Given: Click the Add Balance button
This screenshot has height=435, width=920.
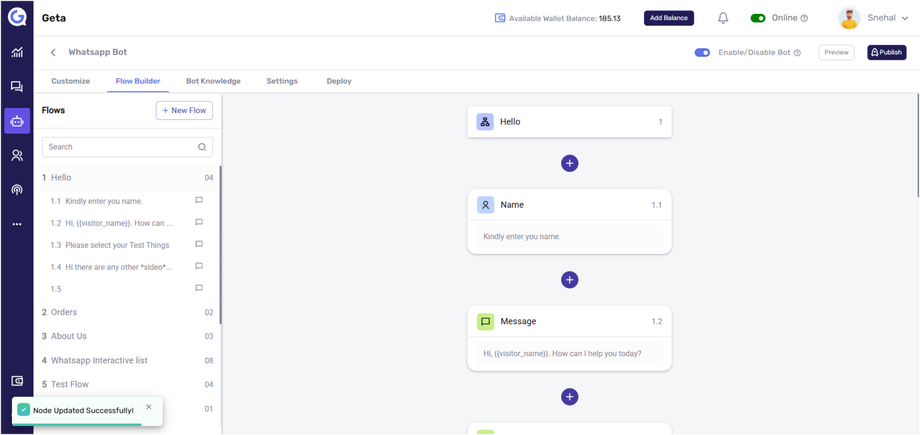Looking at the screenshot, I should point(669,18).
